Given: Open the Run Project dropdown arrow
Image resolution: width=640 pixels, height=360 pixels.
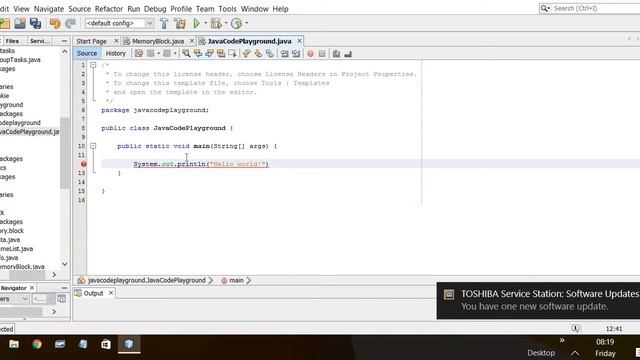Looking at the screenshot, I should pyautogui.click(x=205, y=23).
